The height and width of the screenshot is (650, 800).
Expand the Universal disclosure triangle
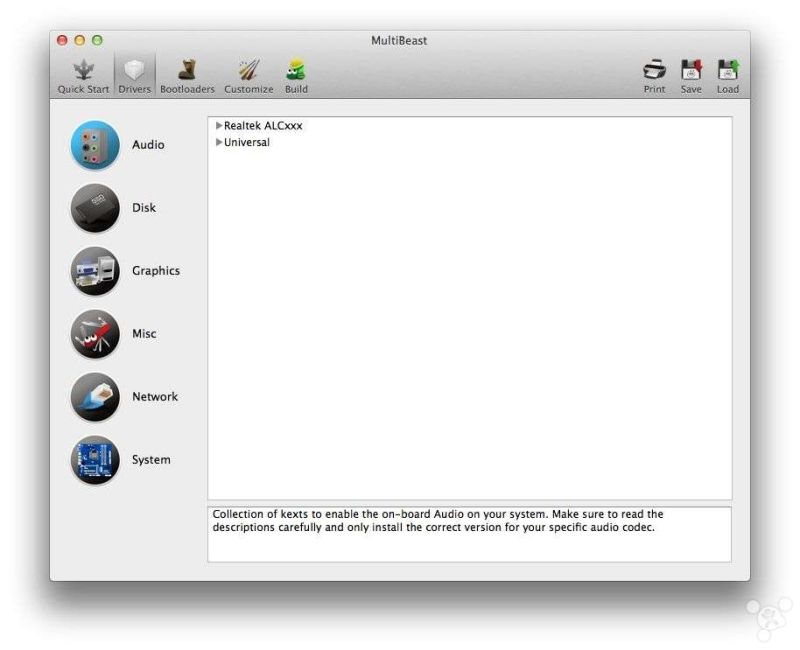219,142
